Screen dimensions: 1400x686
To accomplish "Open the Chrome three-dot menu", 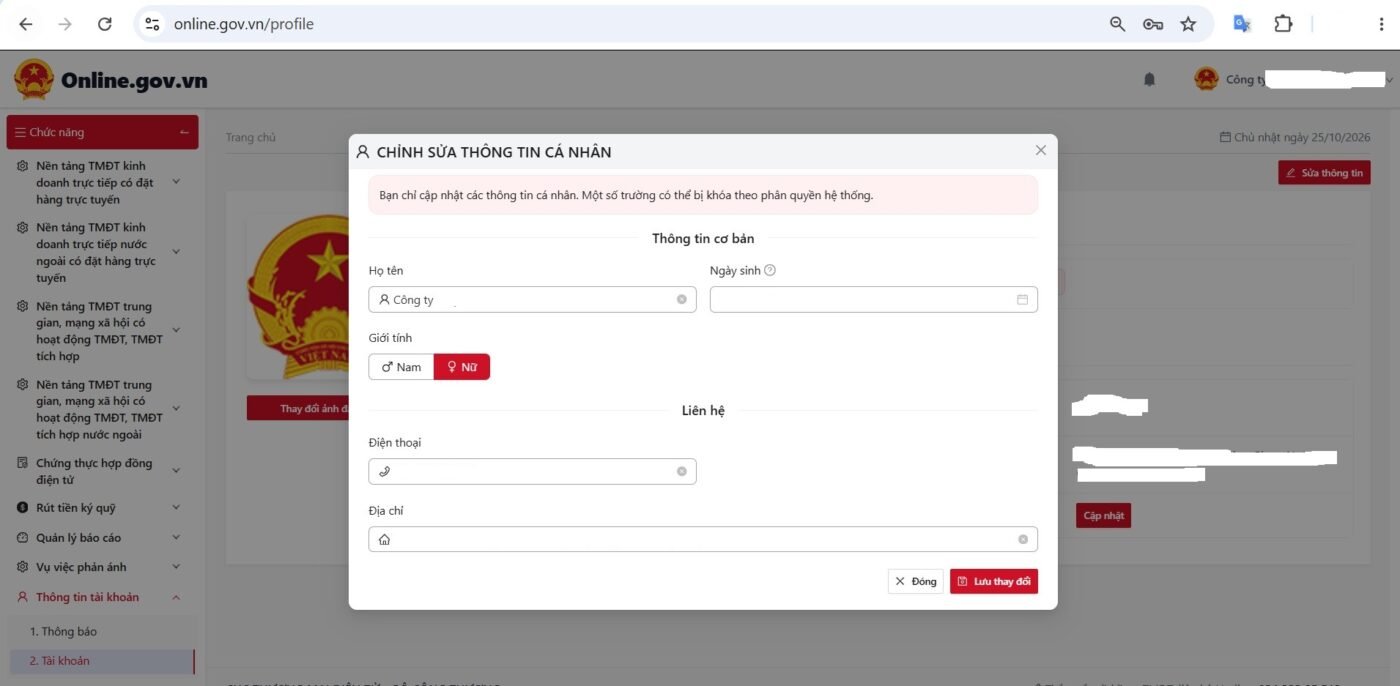I will 1381,24.
